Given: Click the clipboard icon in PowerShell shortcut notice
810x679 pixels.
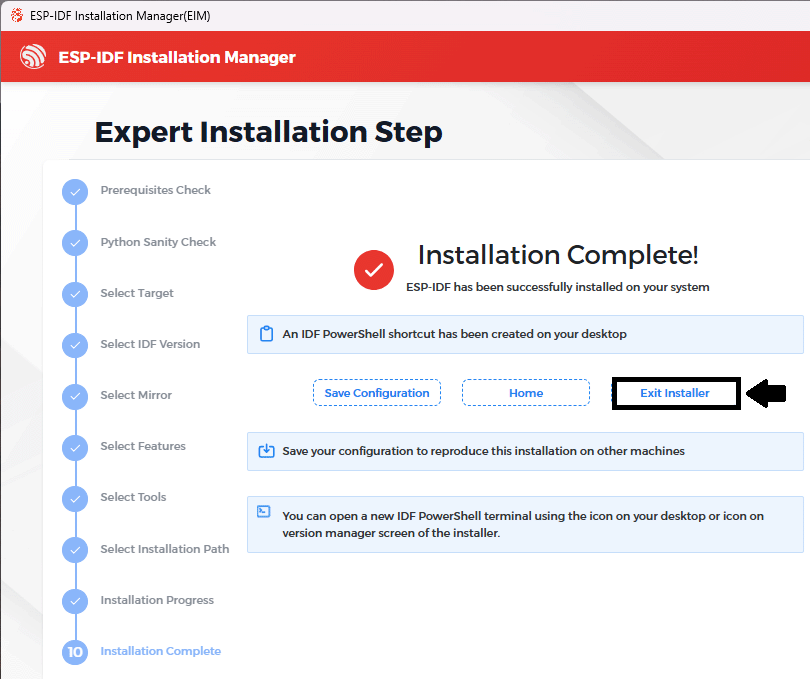Looking at the screenshot, I should (x=267, y=334).
